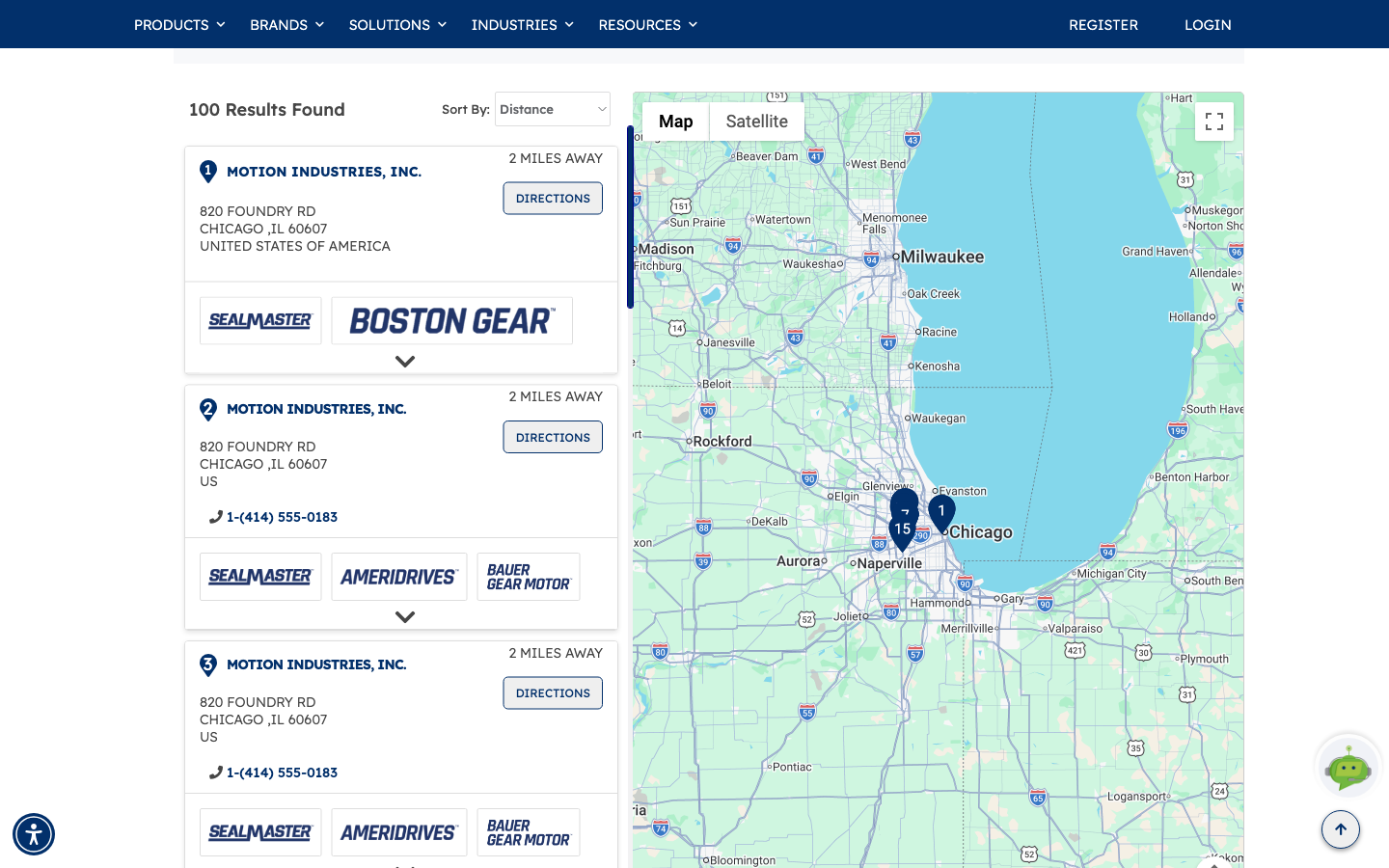This screenshot has height=868, width=1389.
Task: Get directions for result 3
Action: [x=553, y=693]
